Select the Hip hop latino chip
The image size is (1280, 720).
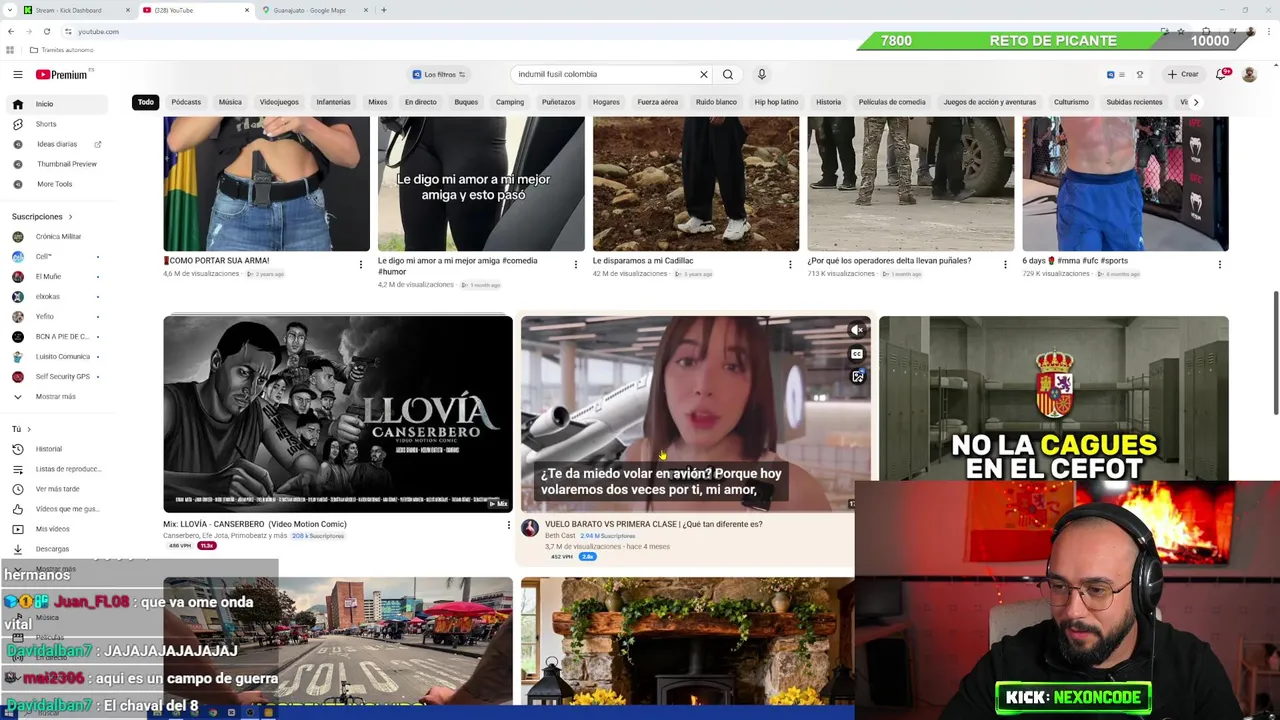click(x=776, y=102)
